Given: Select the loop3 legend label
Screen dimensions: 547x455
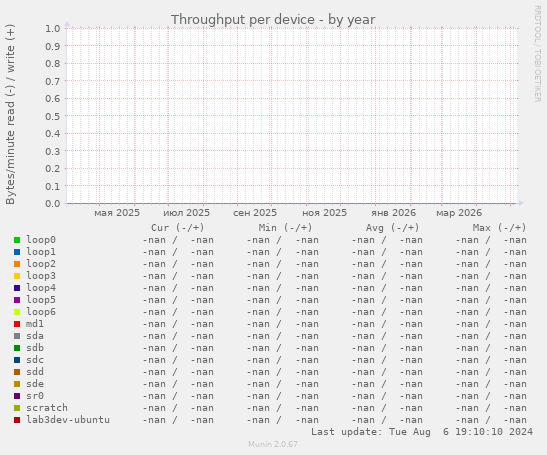Looking at the screenshot, I should 41,276.
